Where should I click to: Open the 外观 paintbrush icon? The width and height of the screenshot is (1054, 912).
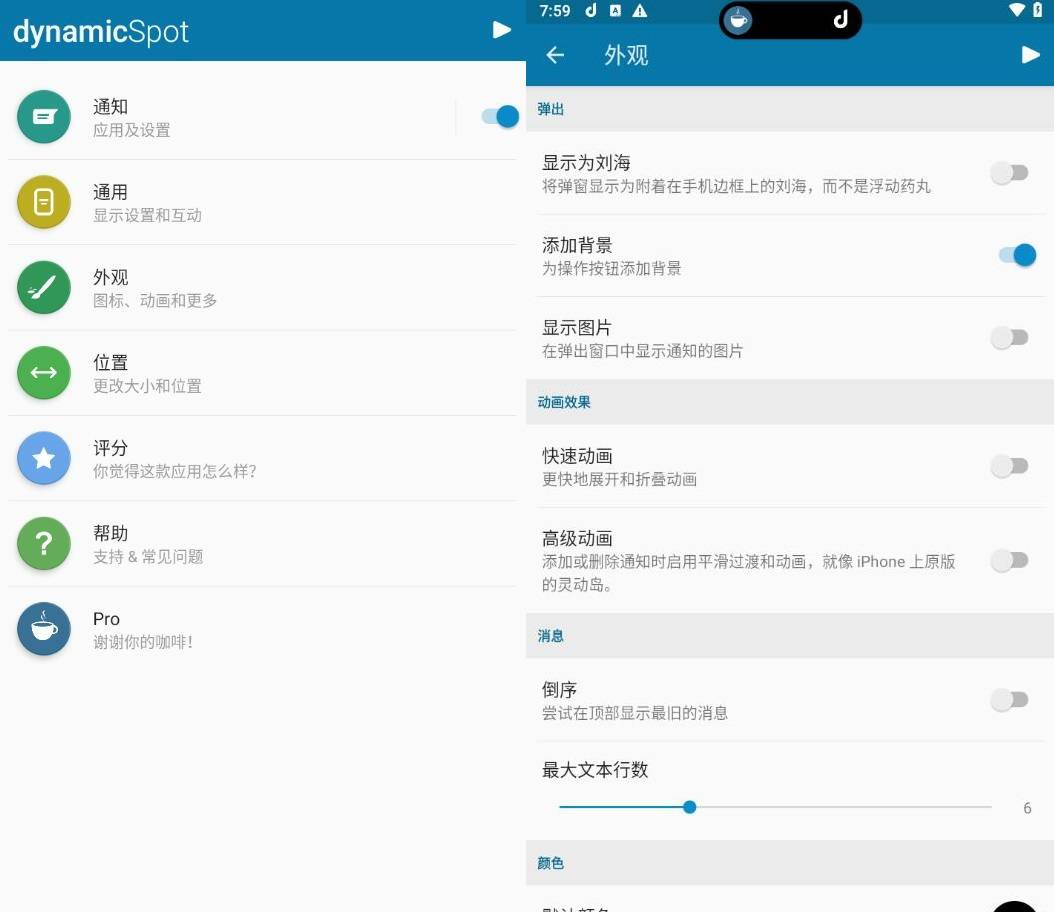[x=44, y=288]
